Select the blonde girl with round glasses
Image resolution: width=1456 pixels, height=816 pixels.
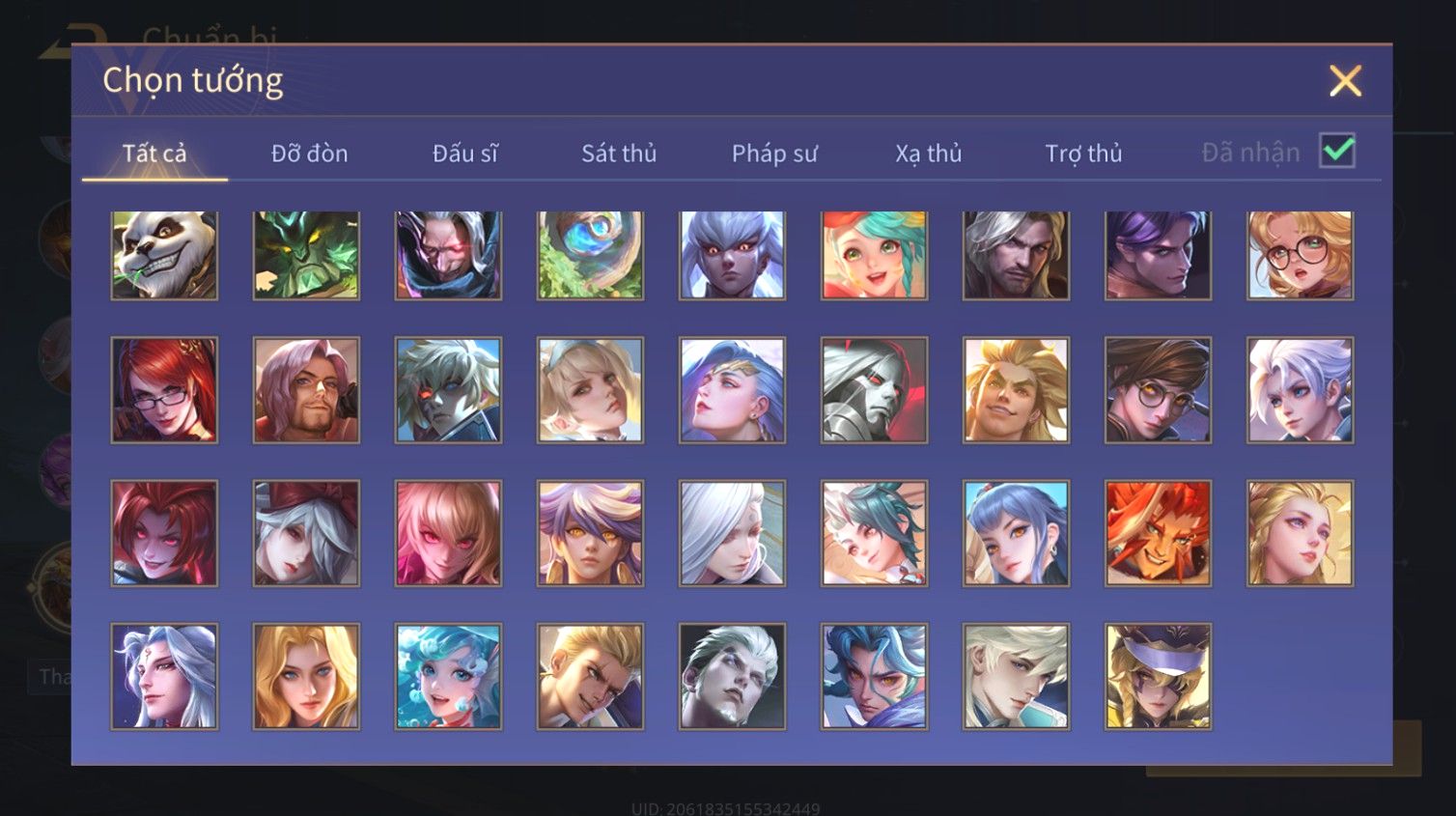tap(1300, 255)
